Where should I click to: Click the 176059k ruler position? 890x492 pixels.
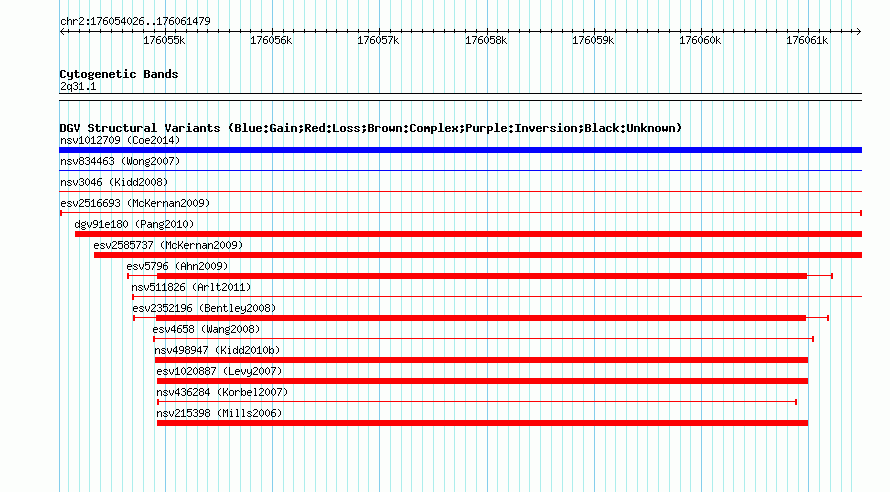pyautogui.click(x=593, y=40)
